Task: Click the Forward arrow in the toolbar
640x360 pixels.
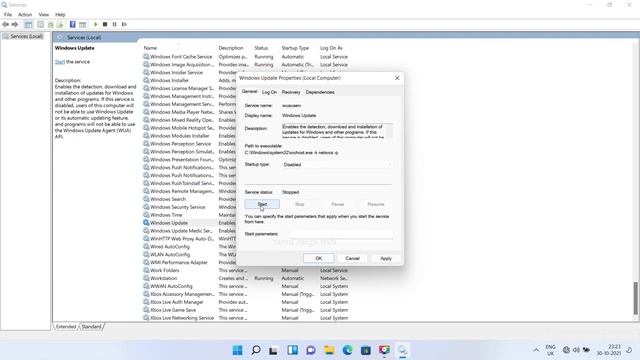Action: tap(15, 24)
